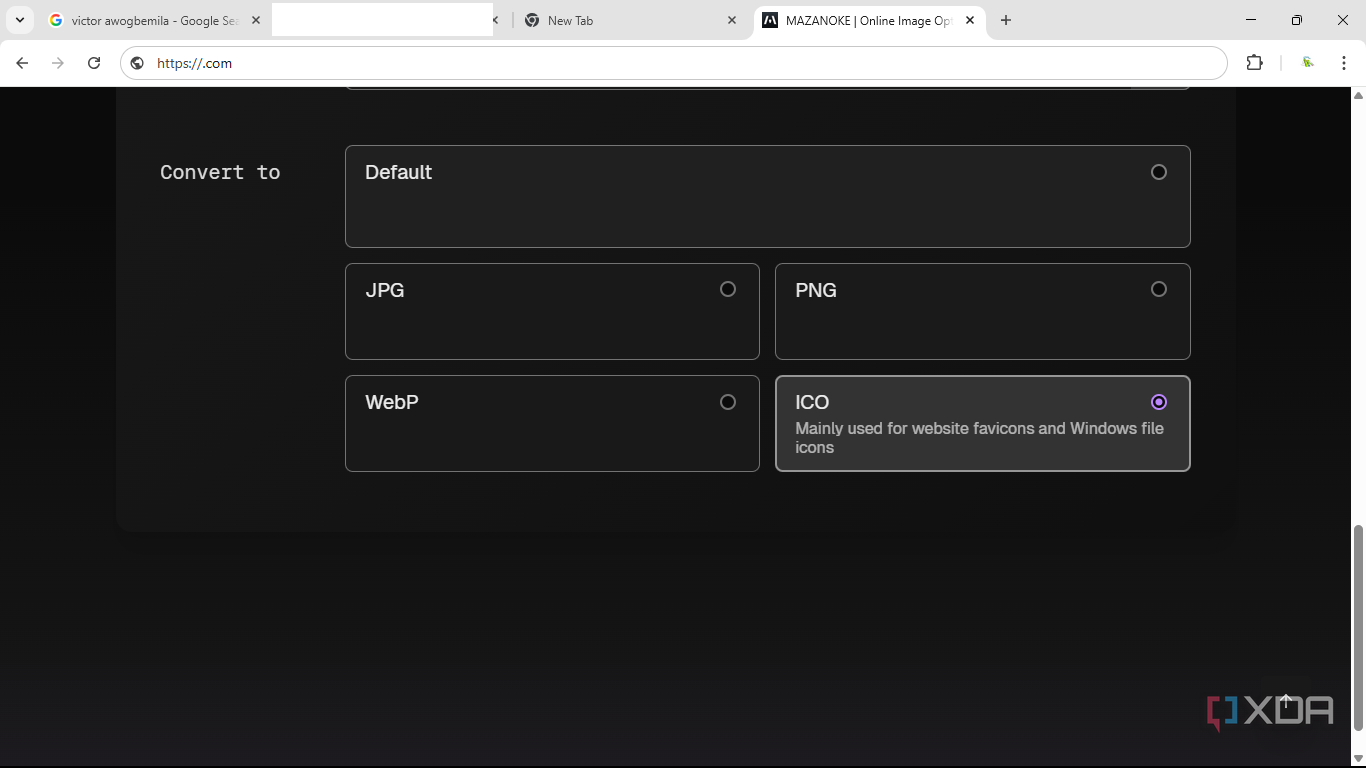
Task: Open Chrome's three-dot menu
Action: (1344, 63)
